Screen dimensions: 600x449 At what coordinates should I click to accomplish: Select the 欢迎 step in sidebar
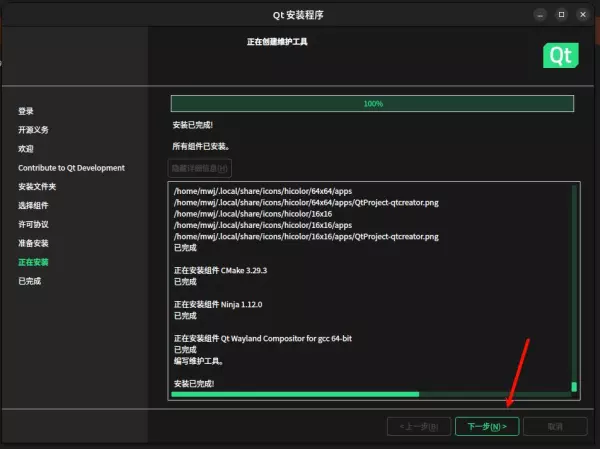coord(26,149)
